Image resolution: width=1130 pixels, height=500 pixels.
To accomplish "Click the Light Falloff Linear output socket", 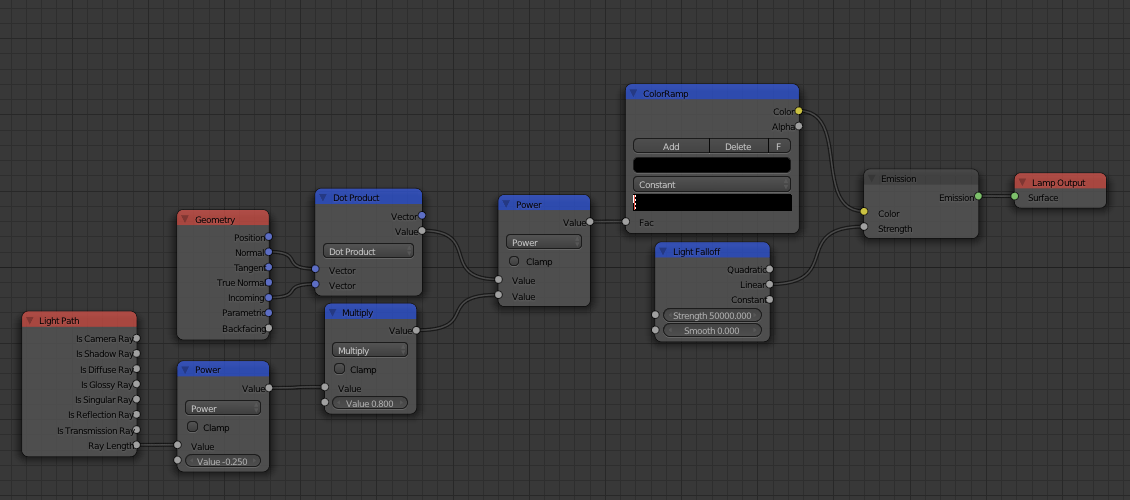I will point(770,285).
